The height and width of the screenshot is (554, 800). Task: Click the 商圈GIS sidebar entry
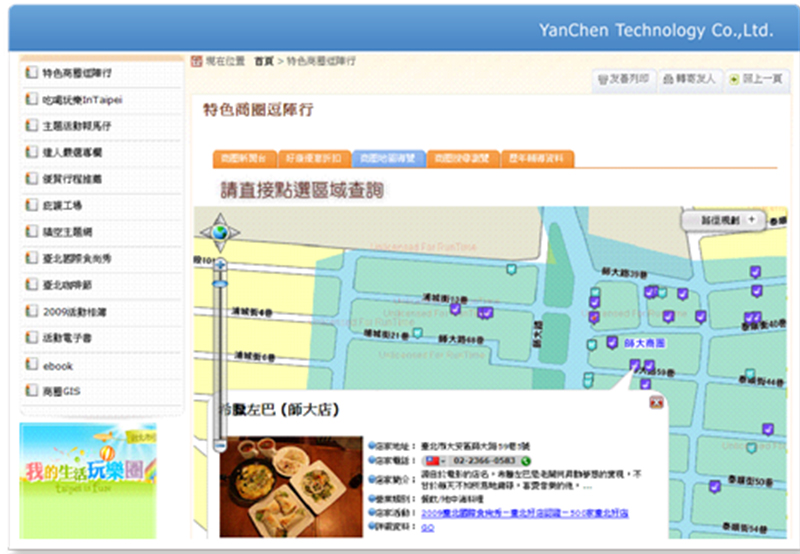pos(62,392)
